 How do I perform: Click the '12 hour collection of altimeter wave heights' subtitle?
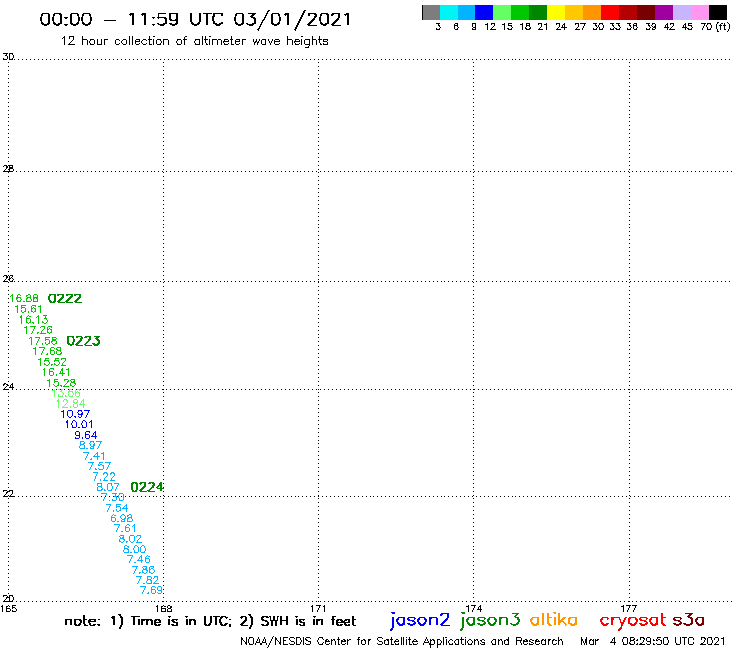[x=194, y=42]
